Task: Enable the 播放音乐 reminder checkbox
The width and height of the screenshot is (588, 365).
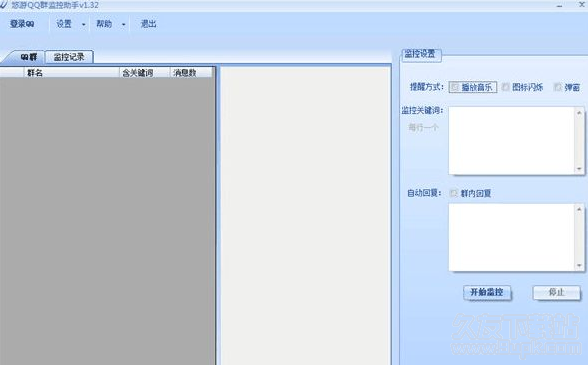Action: pyautogui.click(x=454, y=87)
